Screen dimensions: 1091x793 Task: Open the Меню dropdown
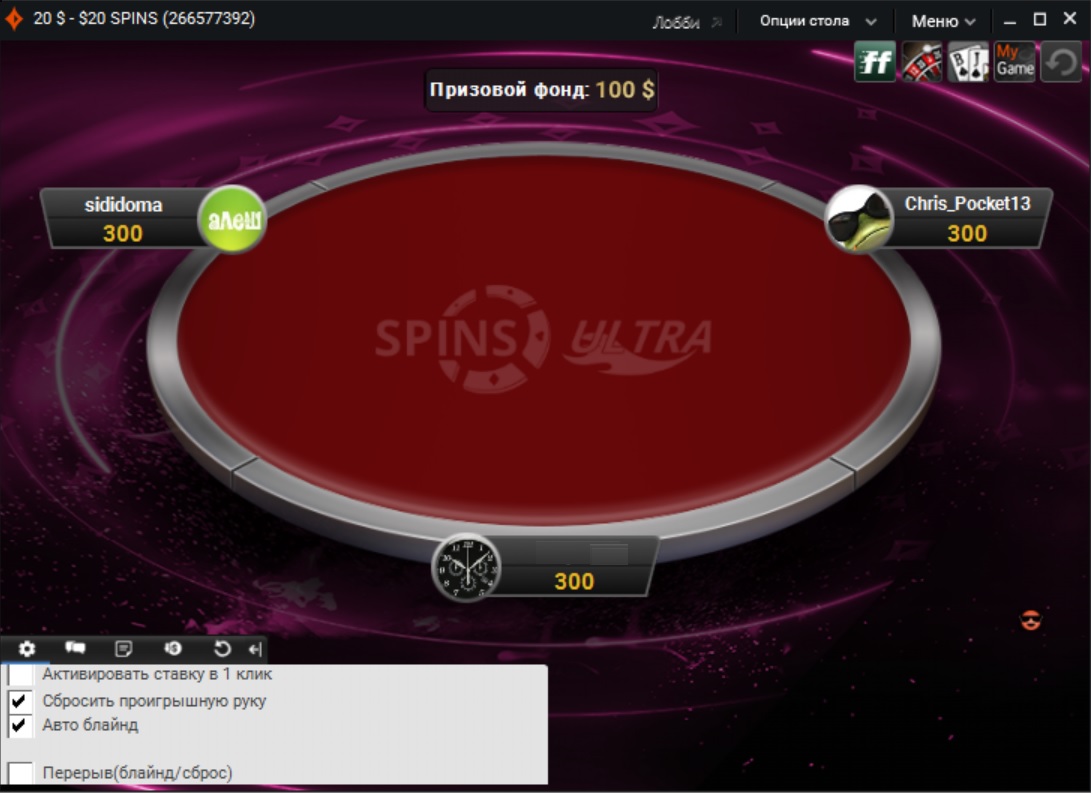(x=943, y=22)
